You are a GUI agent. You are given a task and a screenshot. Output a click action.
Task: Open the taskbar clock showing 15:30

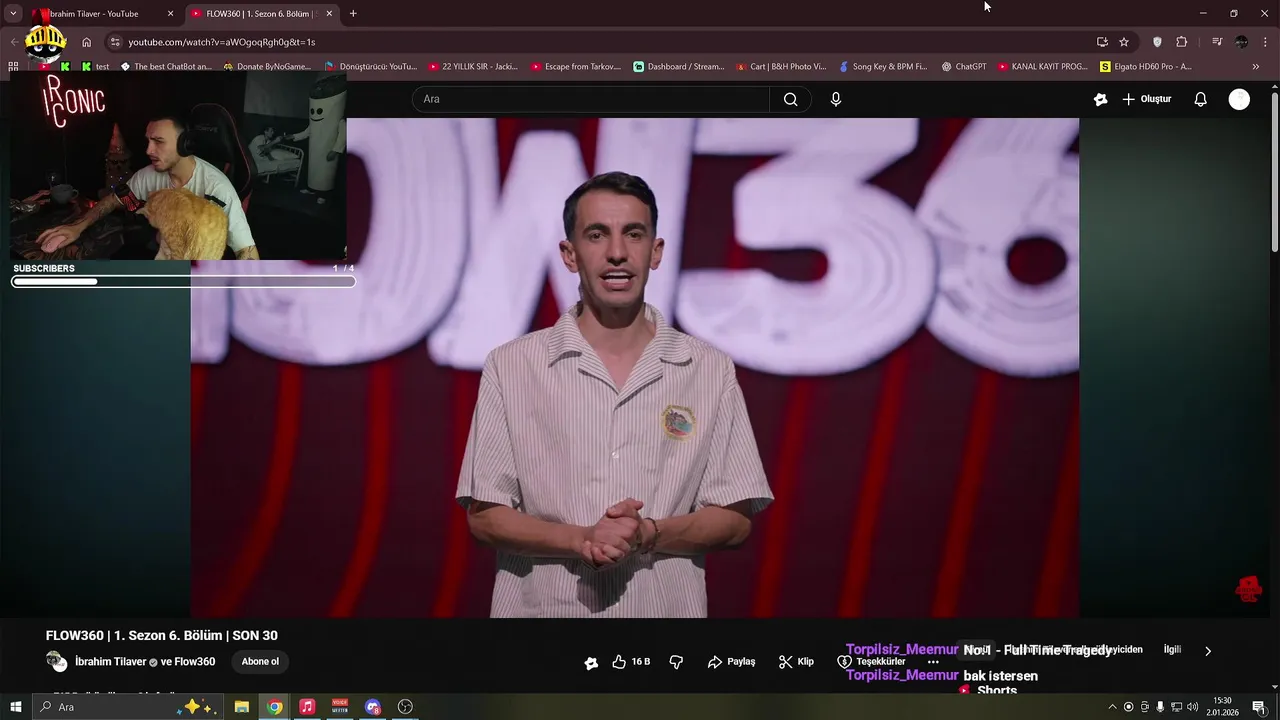1222,707
